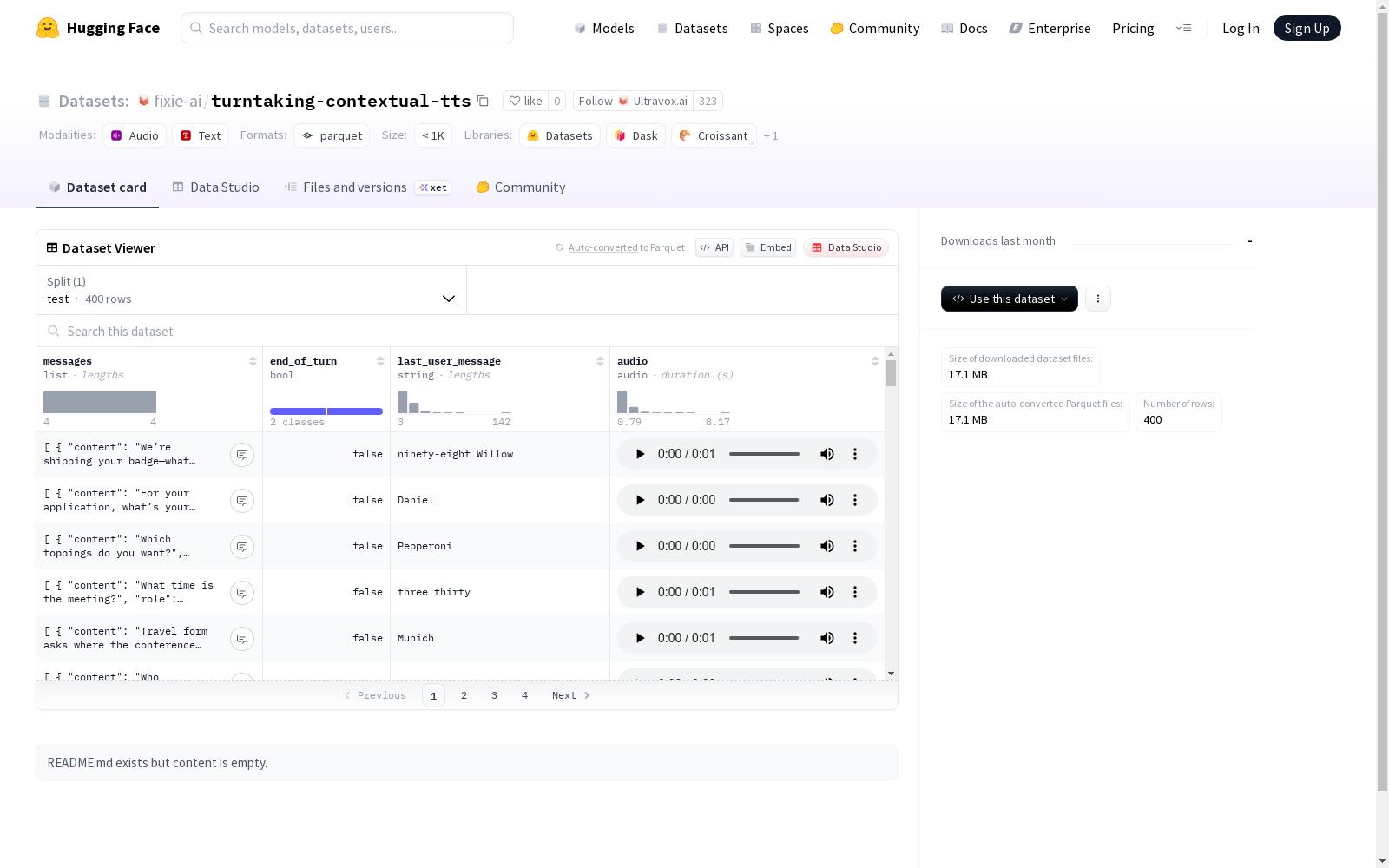Open Docs in top navigation

(x=964, y=28)
